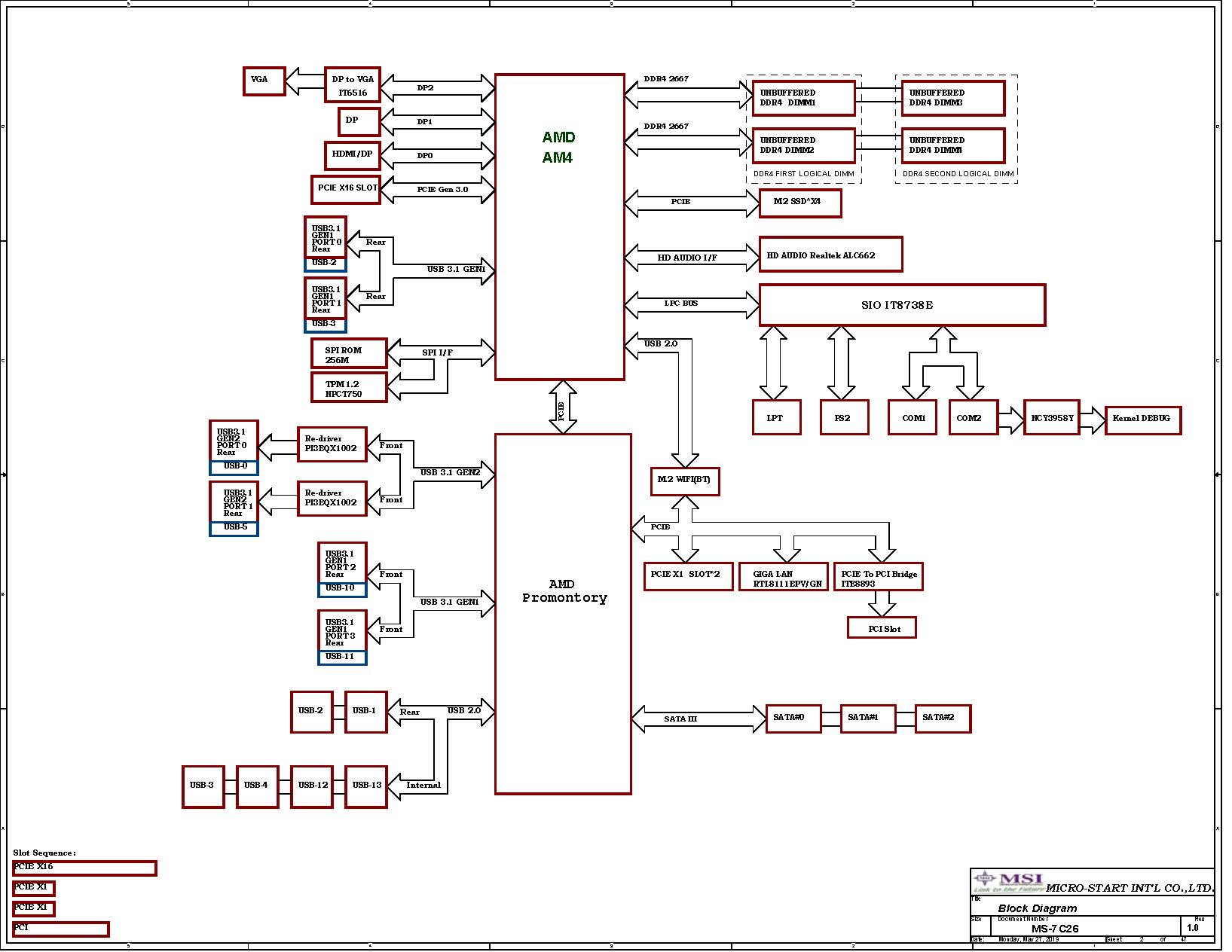Click the TPM 1.2 NPCT750 block
The image size is (1232, 952).
350,387
